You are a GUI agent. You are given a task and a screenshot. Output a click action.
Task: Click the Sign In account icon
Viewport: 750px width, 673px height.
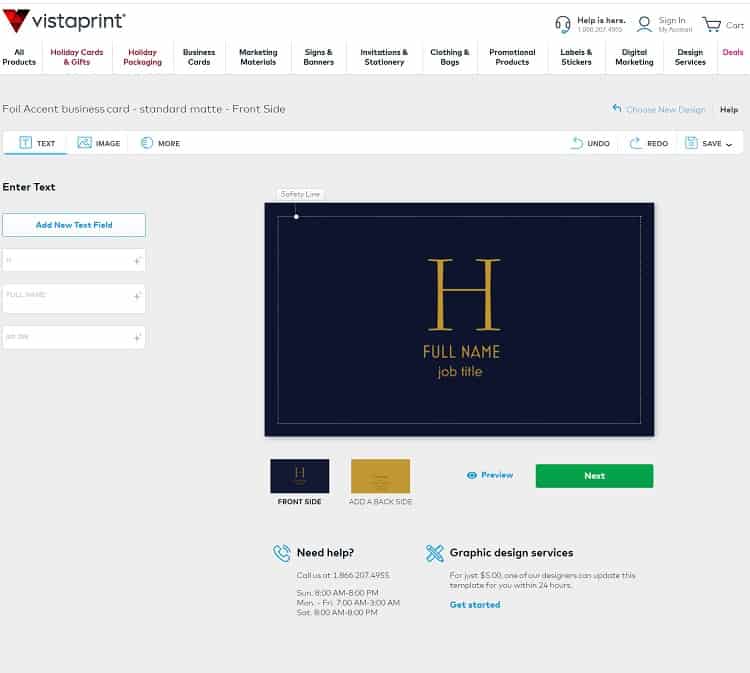(645, 24)
